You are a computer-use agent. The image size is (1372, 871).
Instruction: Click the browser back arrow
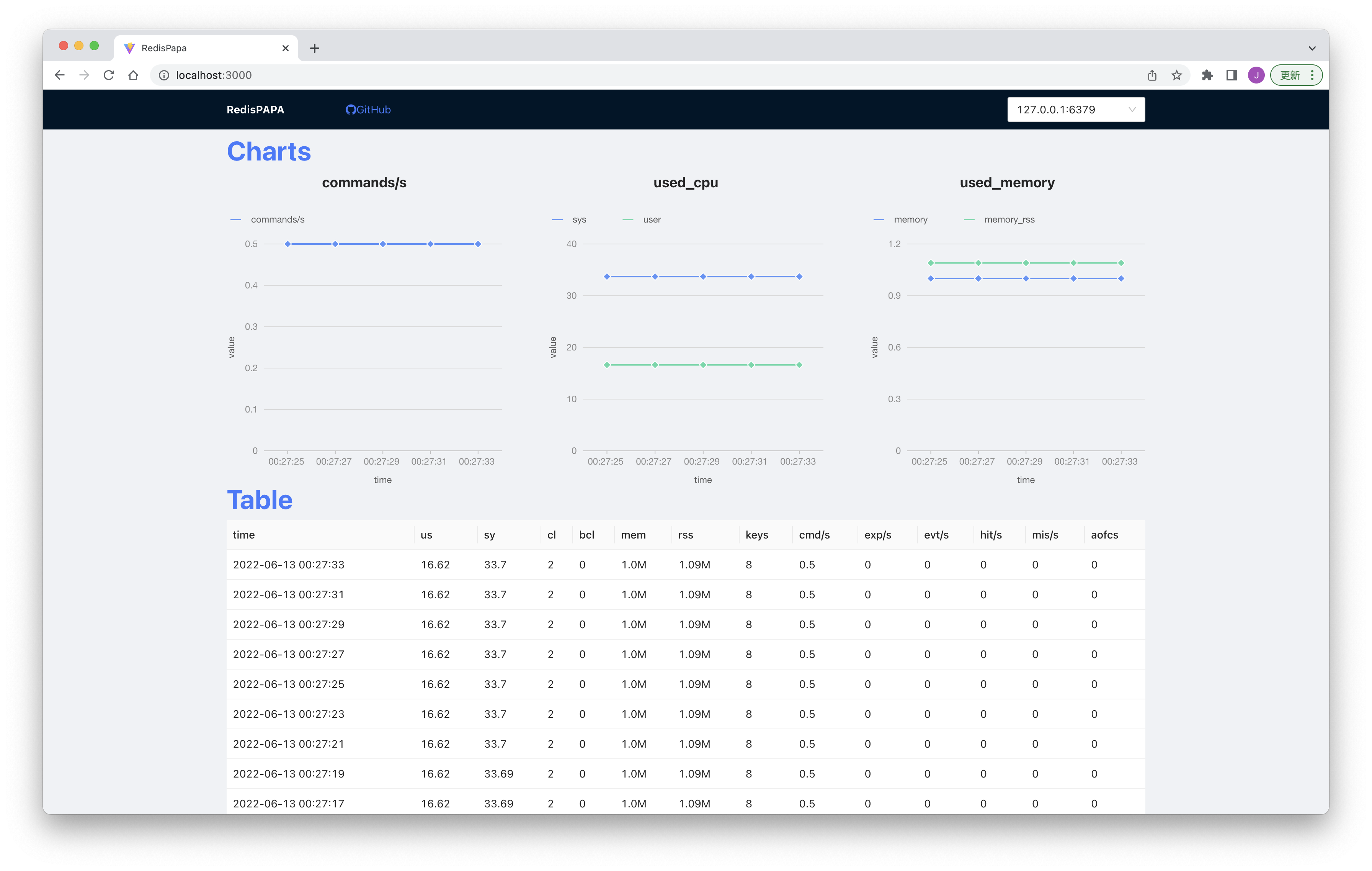tap(60, 75)
